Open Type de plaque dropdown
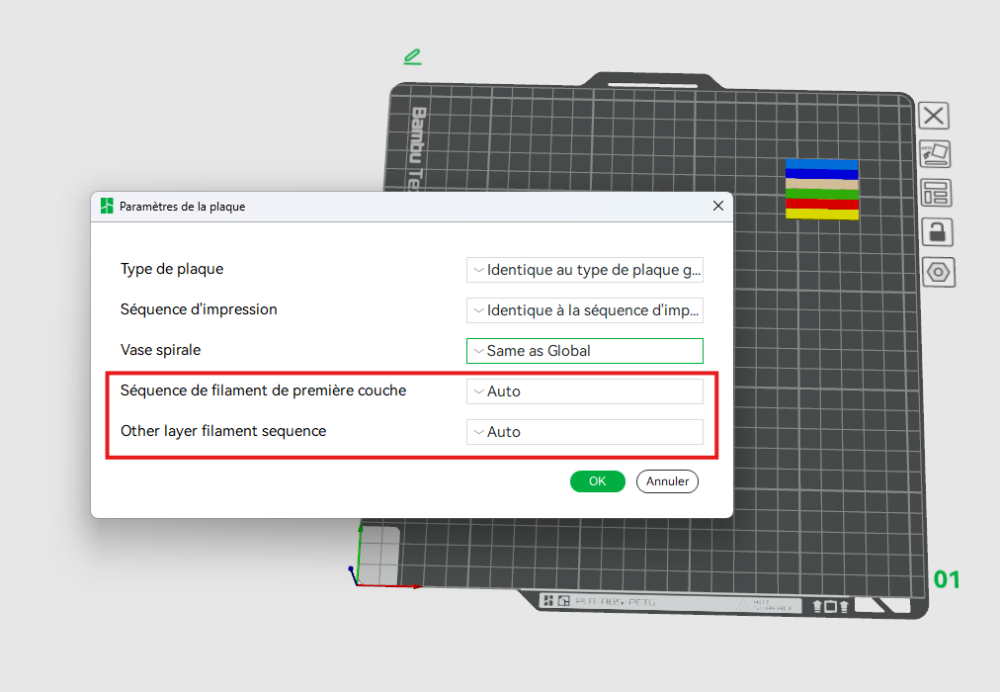The image size is (1000, 692). tap(585, 270)
